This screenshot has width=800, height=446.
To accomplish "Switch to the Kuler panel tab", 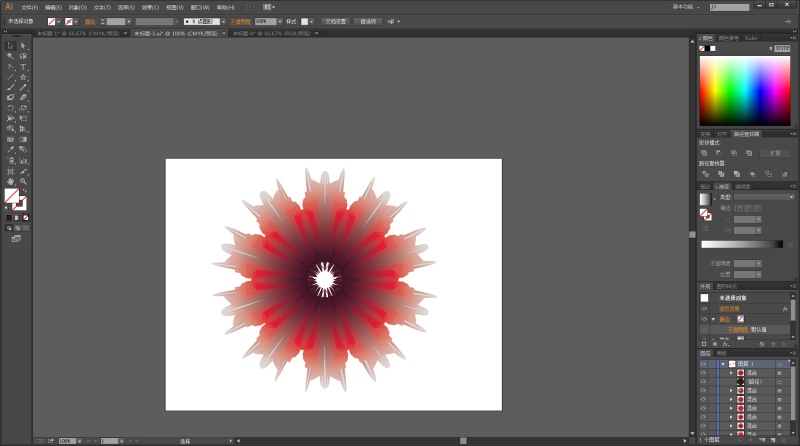I will click(x=749, y=38).
